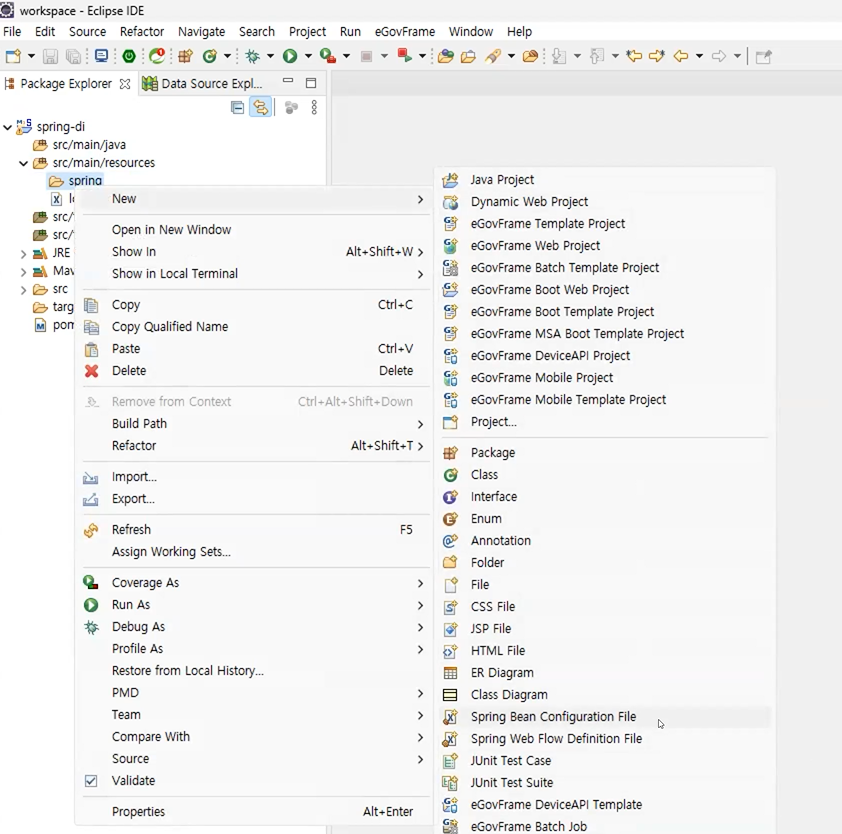Screen dimensions: 842x834
Task: Switch to Data Source Explorer tab
Action: (203, 84)
